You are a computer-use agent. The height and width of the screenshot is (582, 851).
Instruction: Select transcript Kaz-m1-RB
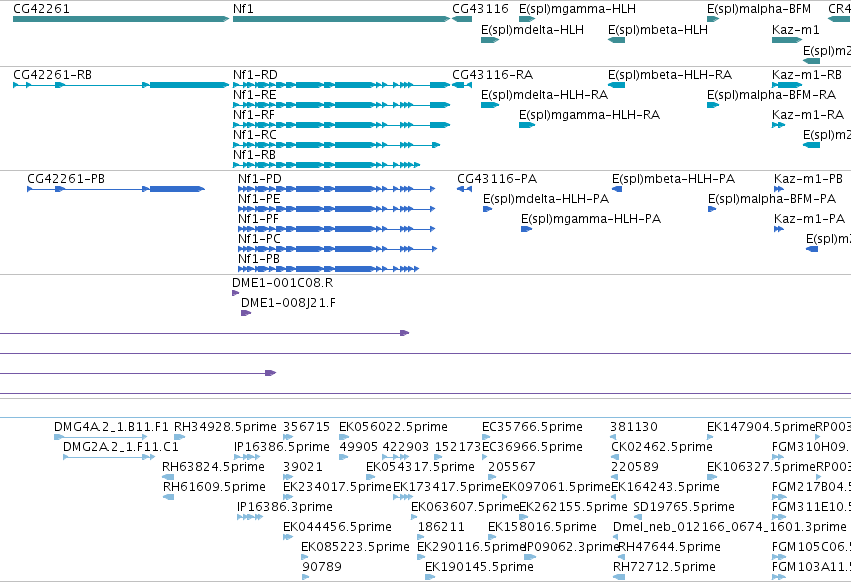(x=787, y=85)
